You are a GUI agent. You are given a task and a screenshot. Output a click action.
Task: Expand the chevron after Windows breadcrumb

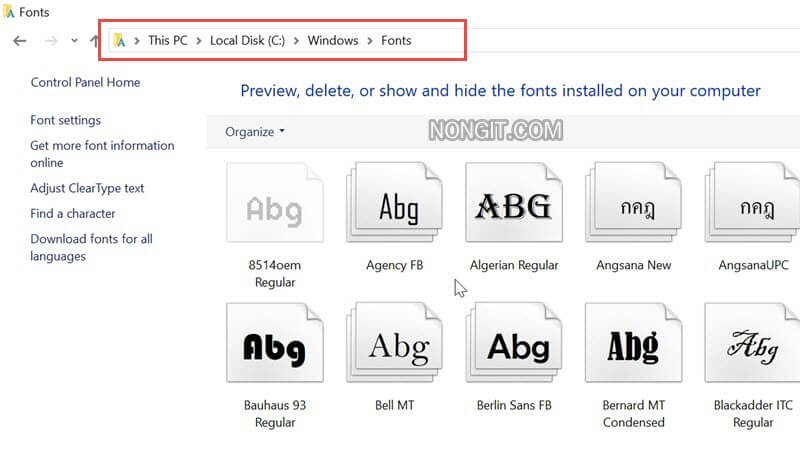[370, 41]
